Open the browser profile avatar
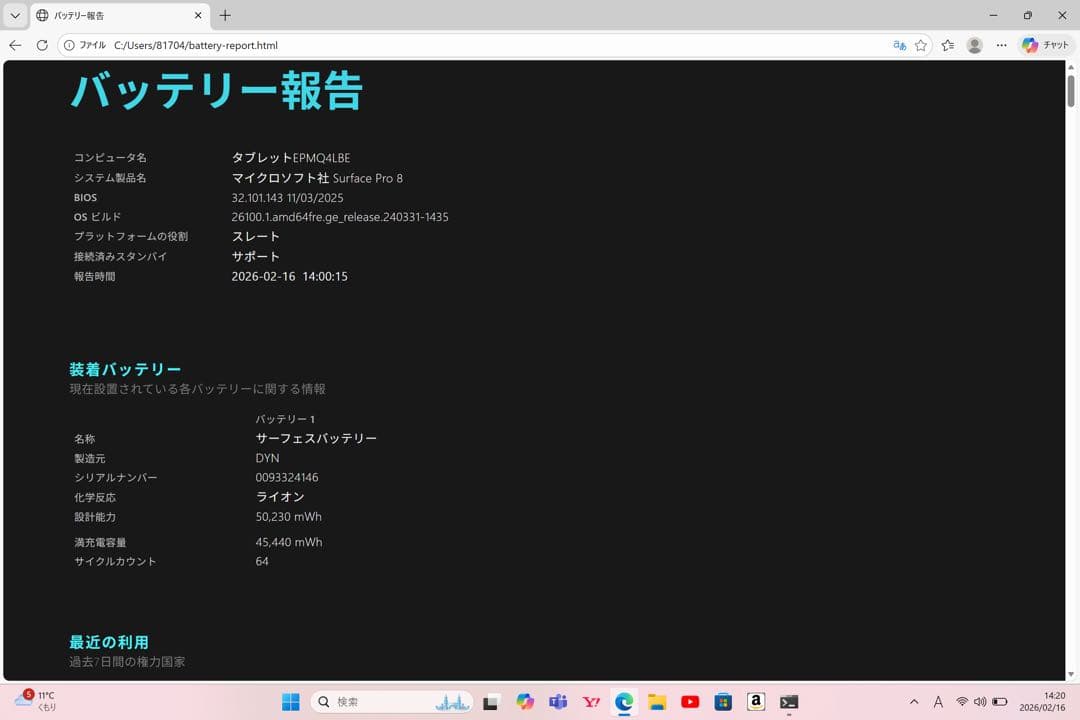This screenshot has height=720, width=1080. pos(975,45)
